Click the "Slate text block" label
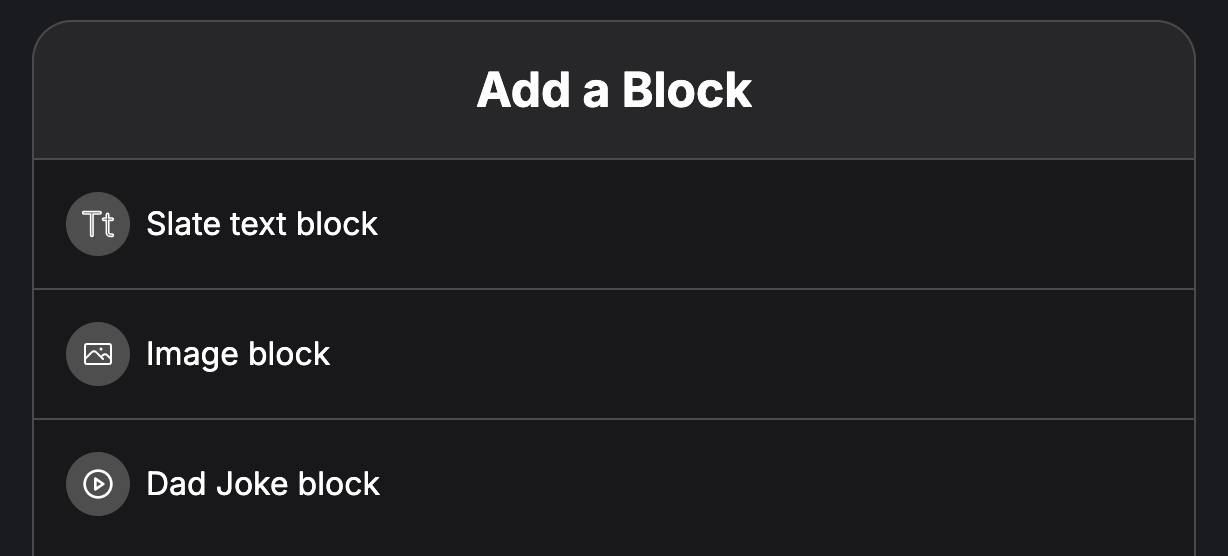This screenshot has height=556, width=1228. (262, 224)
